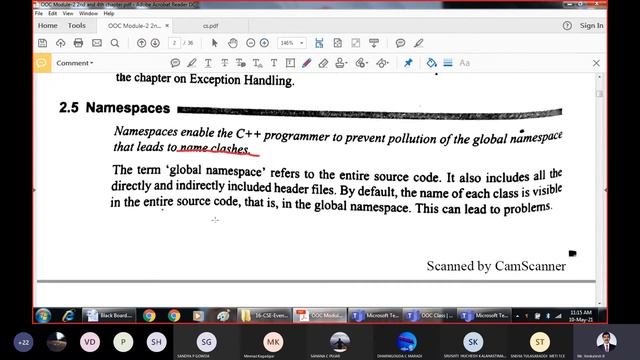This screenshot has width=640, height=360.
Task: Select the pencil drawing tool
Action: pyautogui.click(x=307, y=63)
